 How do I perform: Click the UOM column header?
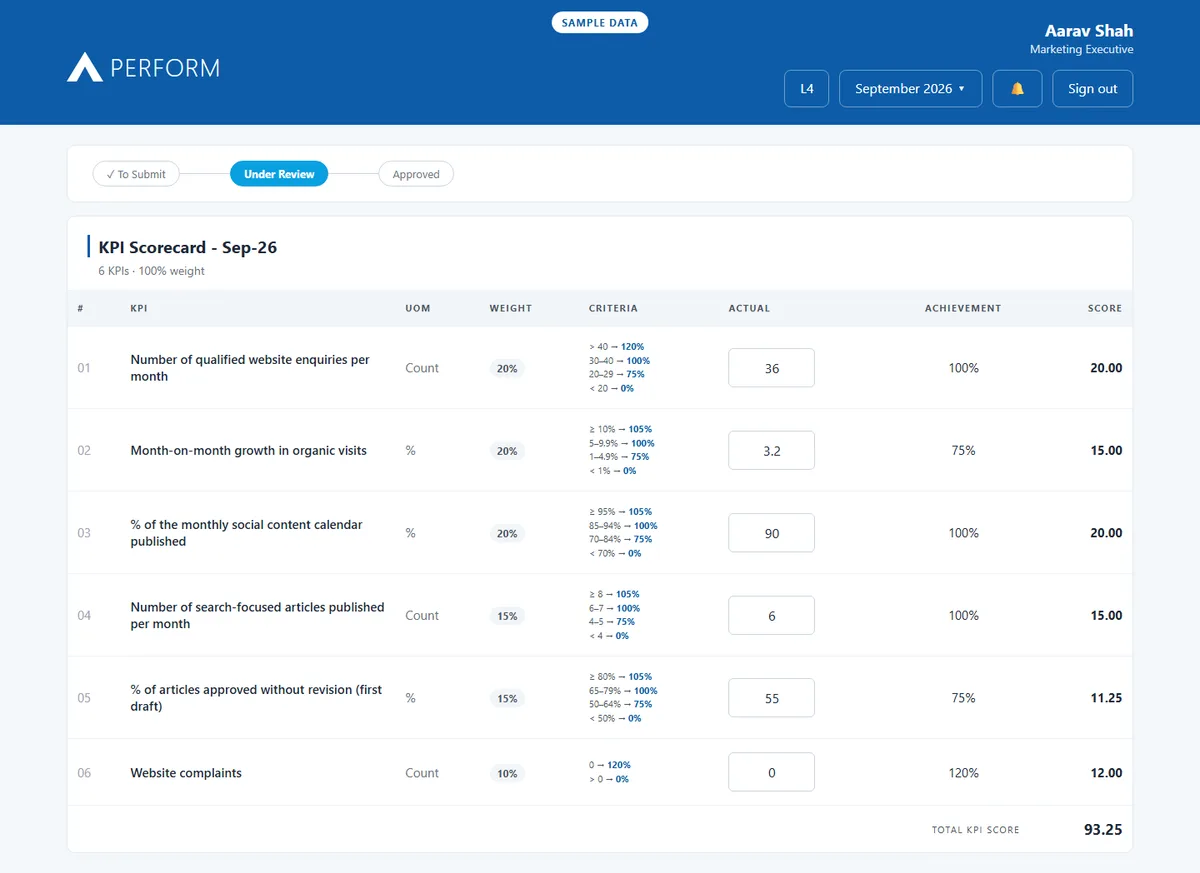tap(418, 308)
